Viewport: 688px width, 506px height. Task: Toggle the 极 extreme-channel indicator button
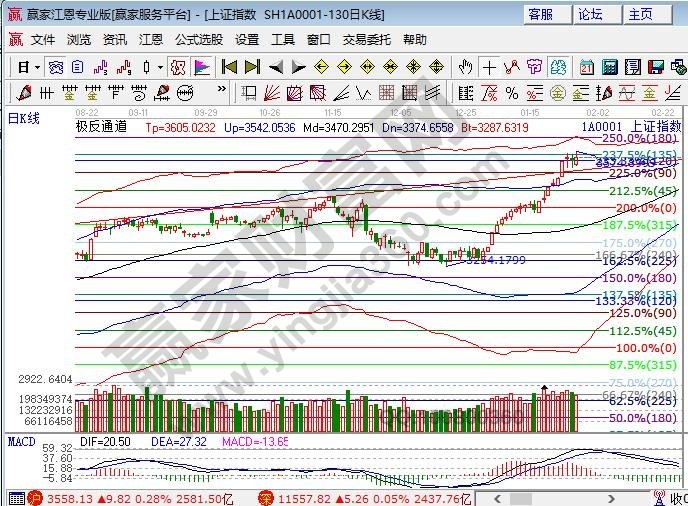tap(177, 67)
